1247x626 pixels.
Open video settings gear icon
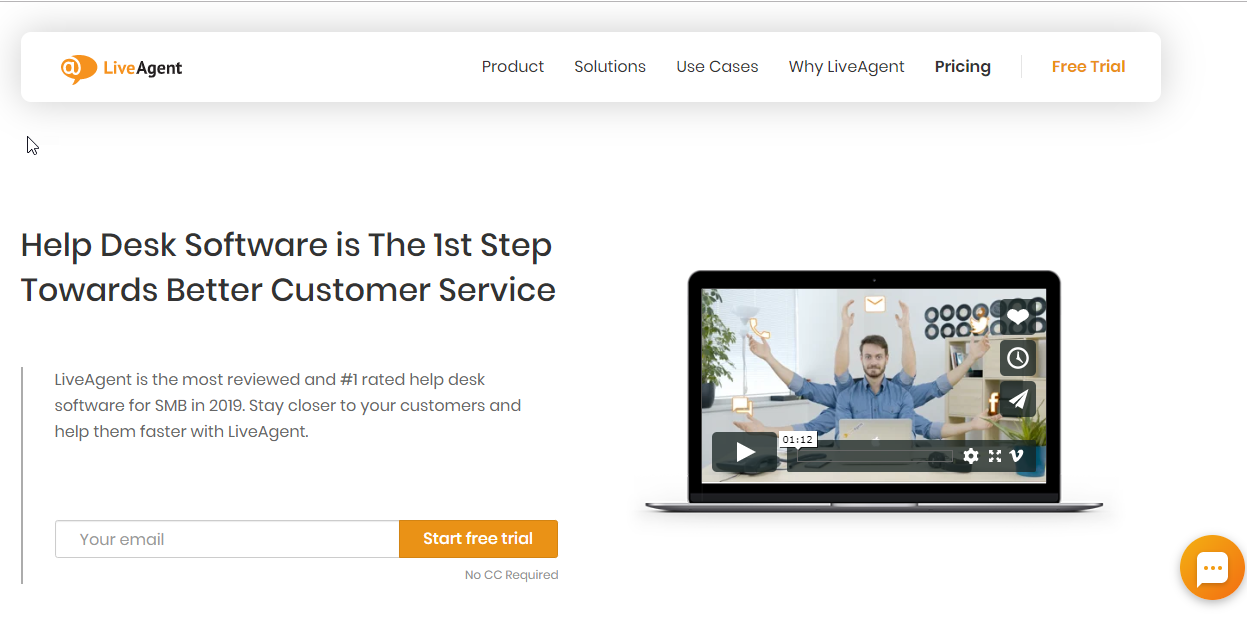pyautogui.click(x=970, y=456)
